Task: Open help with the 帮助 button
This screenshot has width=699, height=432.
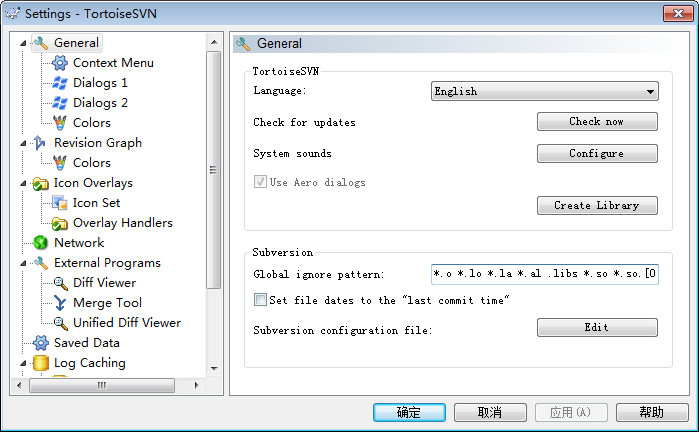Action: coord(652,412)
